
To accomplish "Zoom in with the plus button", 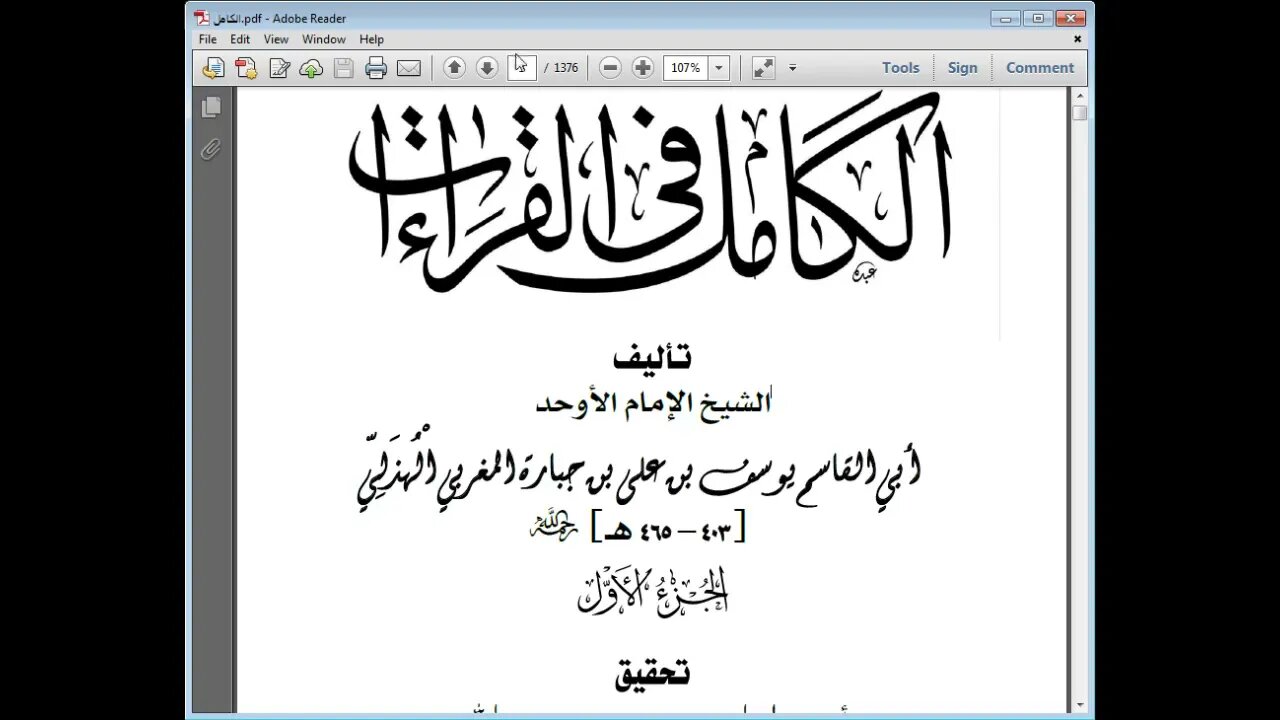I will click(643, 68).
